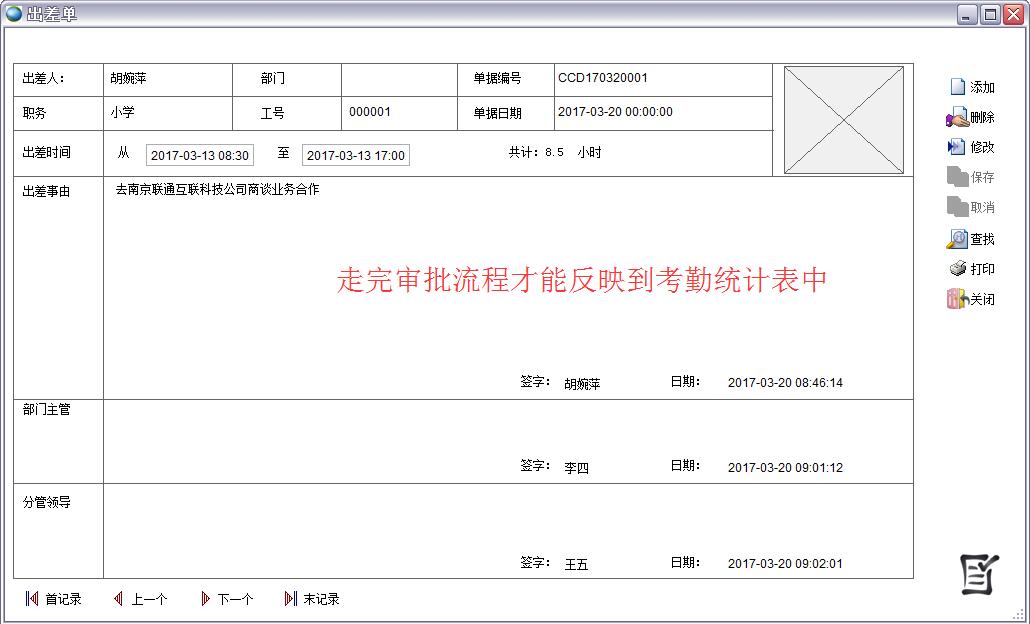Click the 删除 (Delete) icon
Viewport: 1030px width, 624px height.
[957, 117]
